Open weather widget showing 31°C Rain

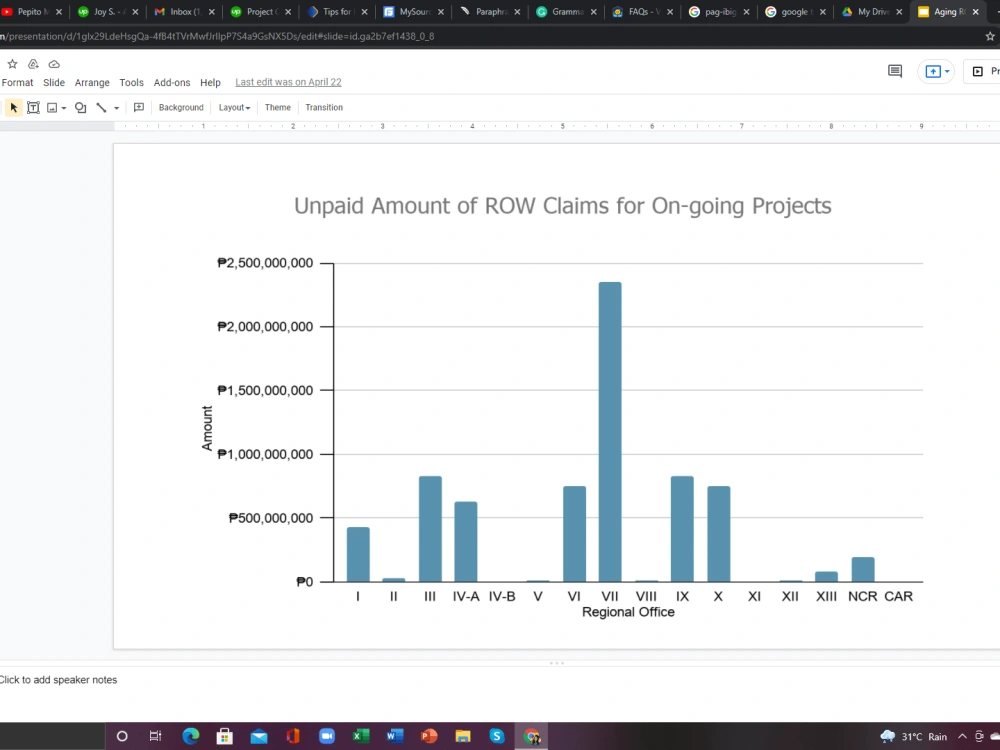point(913,737)
